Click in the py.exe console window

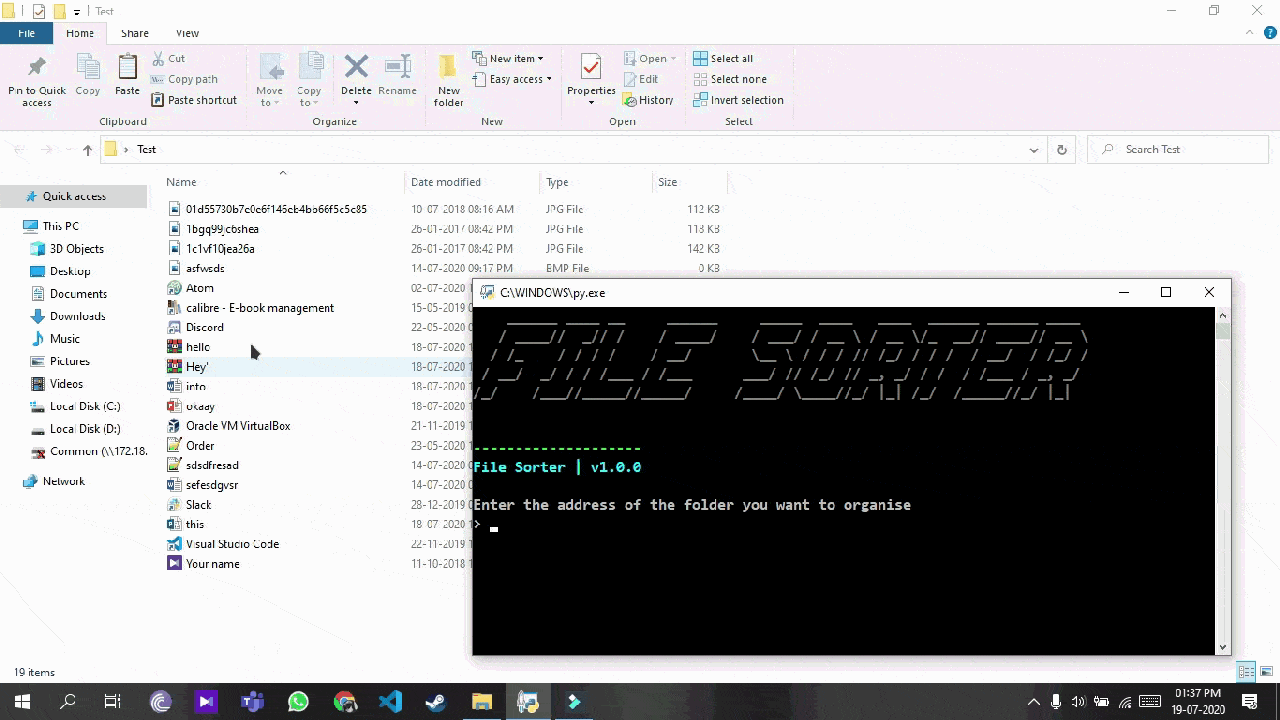(x=843, y=481)
